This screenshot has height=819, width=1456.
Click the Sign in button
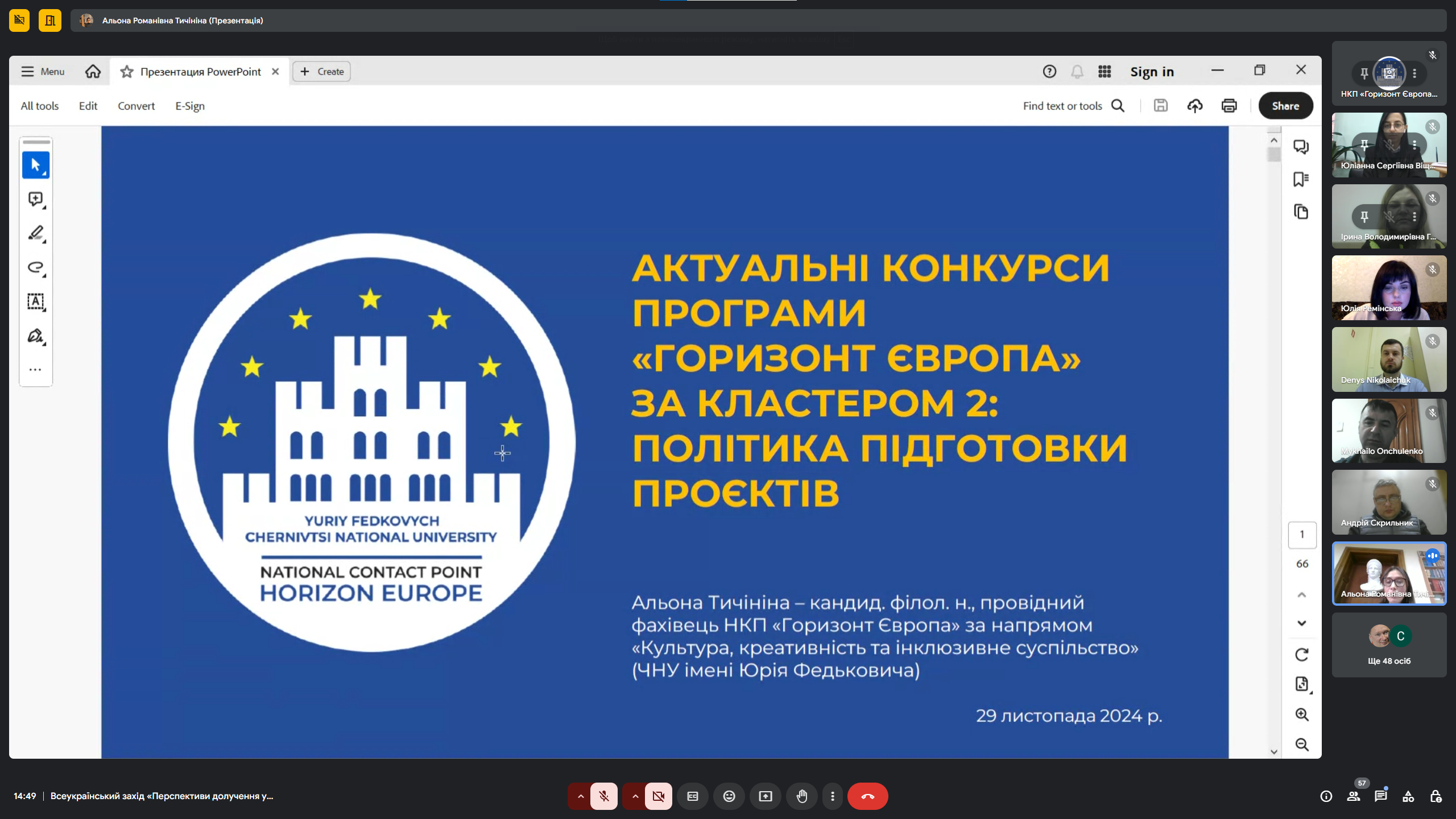click(1152, 71)
